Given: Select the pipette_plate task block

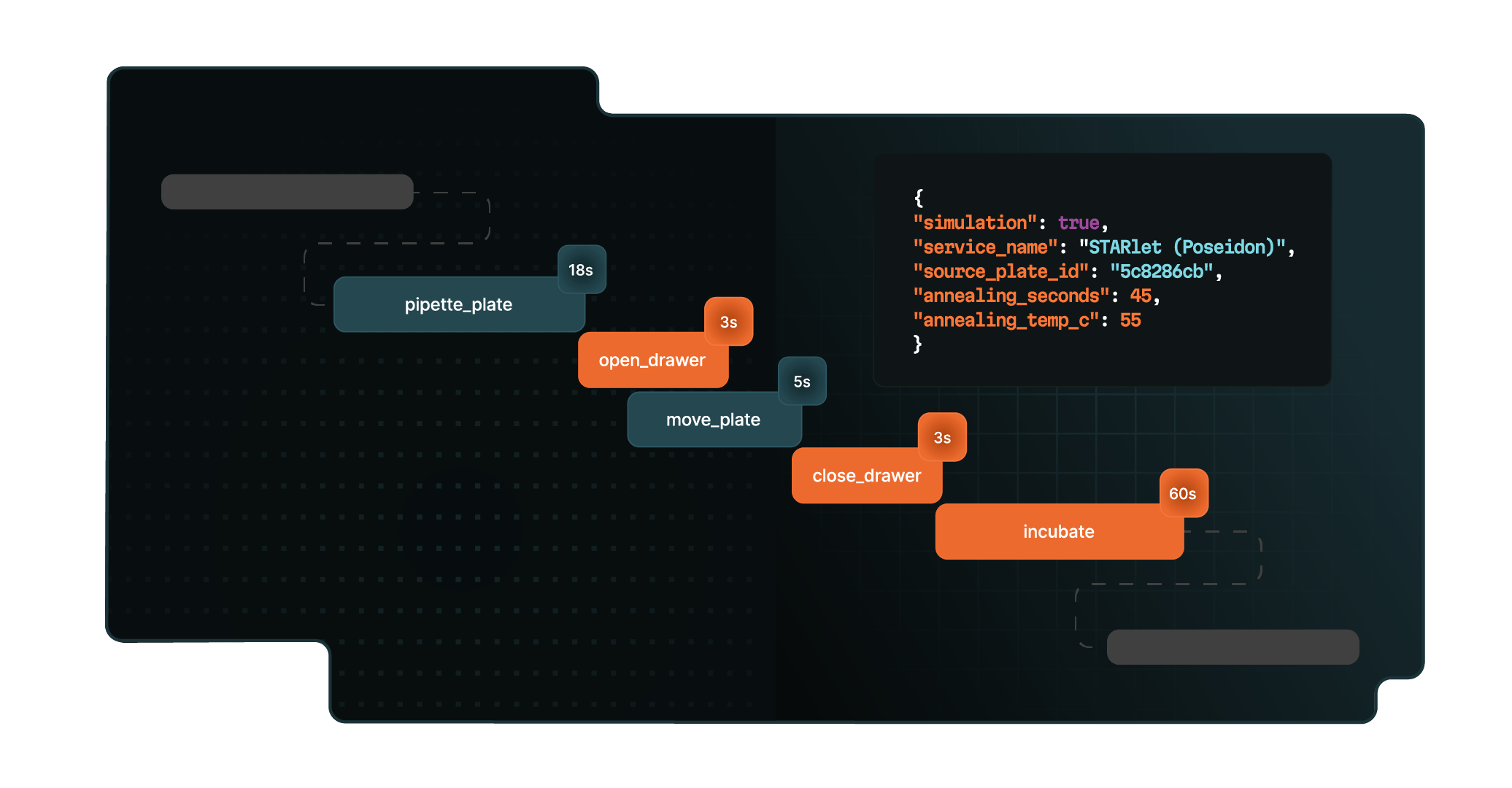Looking at the screenshot, I should coord(458,304).
